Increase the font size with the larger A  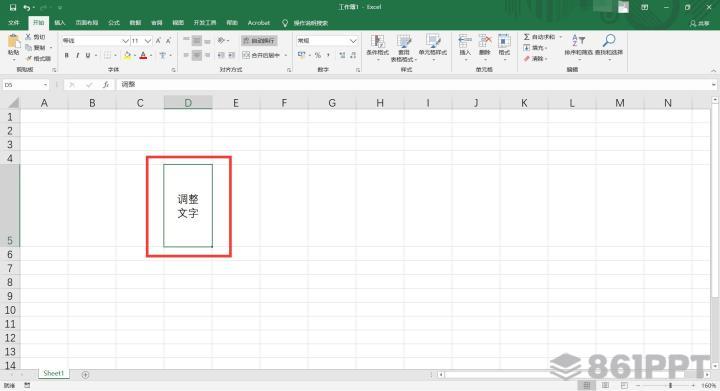pos(158,41)
